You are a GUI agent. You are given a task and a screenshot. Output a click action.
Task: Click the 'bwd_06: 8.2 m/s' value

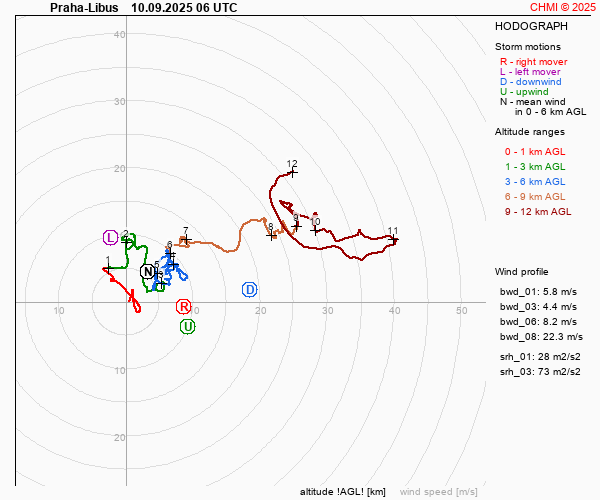click(x=538, y=321)
